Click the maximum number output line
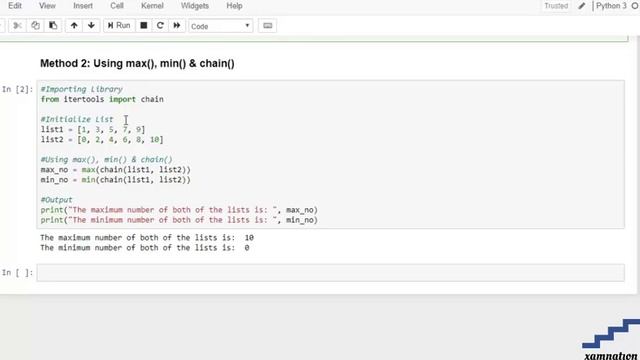Screen dimensions: 640x360 (147, 238)
